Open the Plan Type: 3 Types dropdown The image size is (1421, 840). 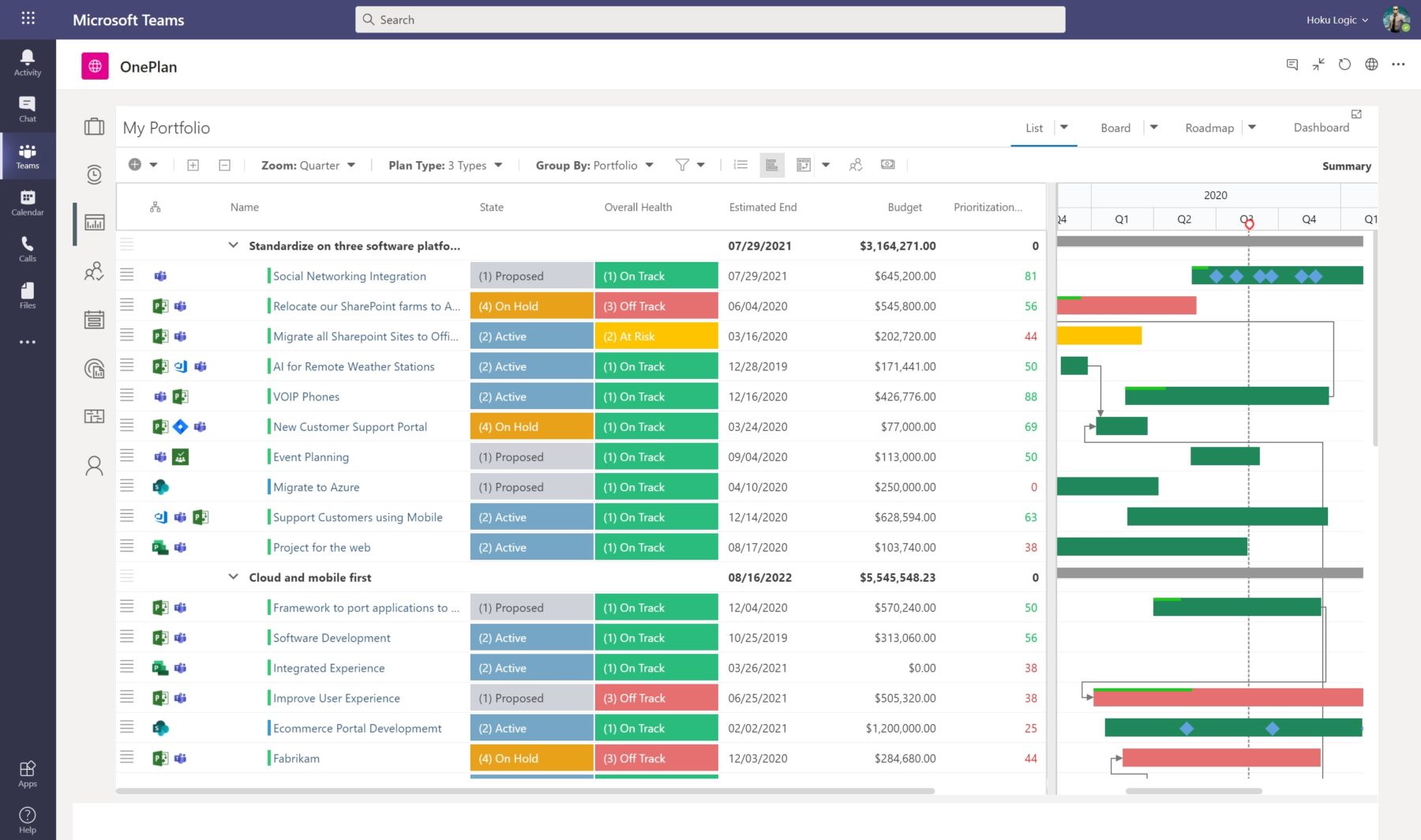click(445, 165)
